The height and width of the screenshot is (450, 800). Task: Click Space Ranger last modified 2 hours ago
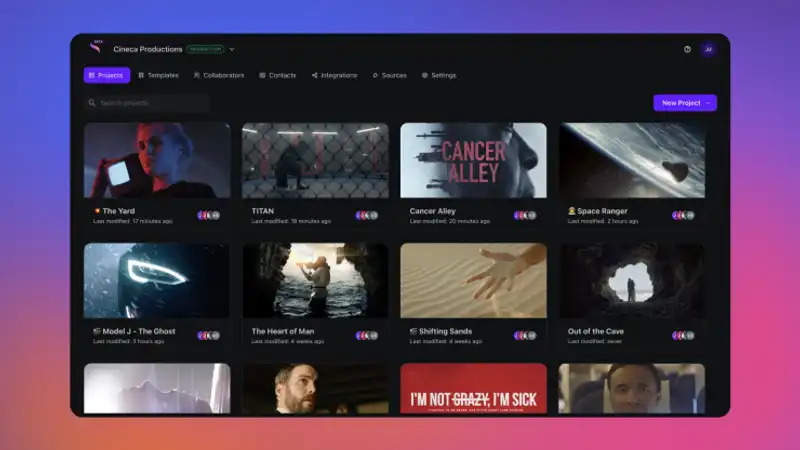603,221
